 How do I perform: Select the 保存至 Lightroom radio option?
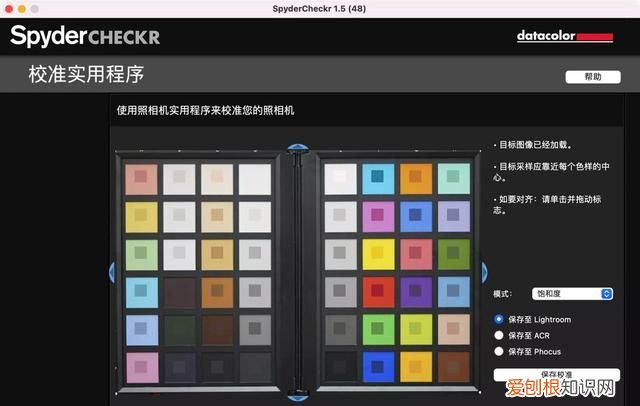pyautogui.click(x=498, y=319)
